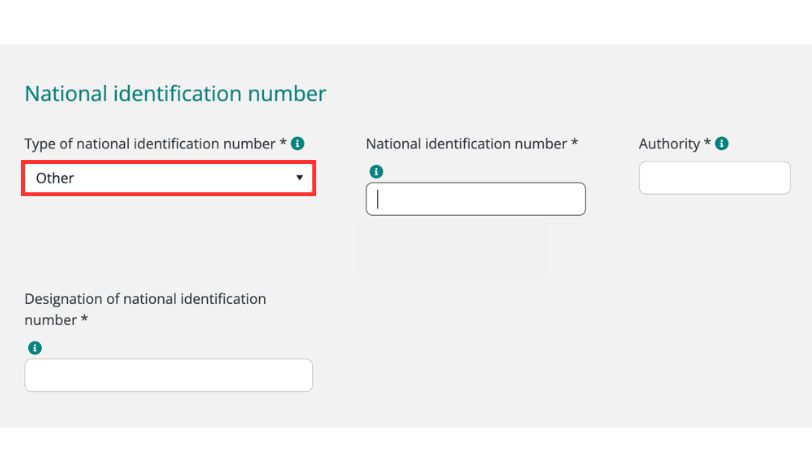
Task: Click the selected value 'Other' in the dropdown
Action: click(x=55, y=178)
